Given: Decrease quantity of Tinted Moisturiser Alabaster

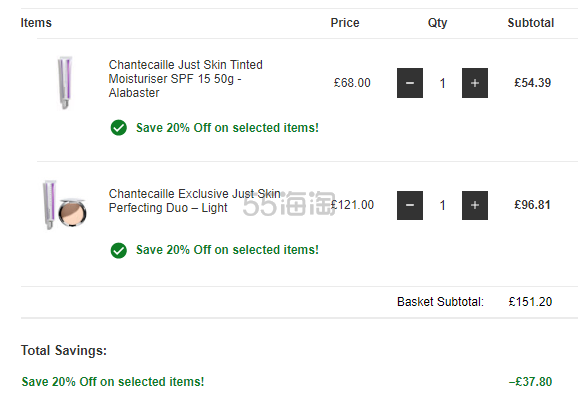Looking at the screenshot, I should point(410,83).
